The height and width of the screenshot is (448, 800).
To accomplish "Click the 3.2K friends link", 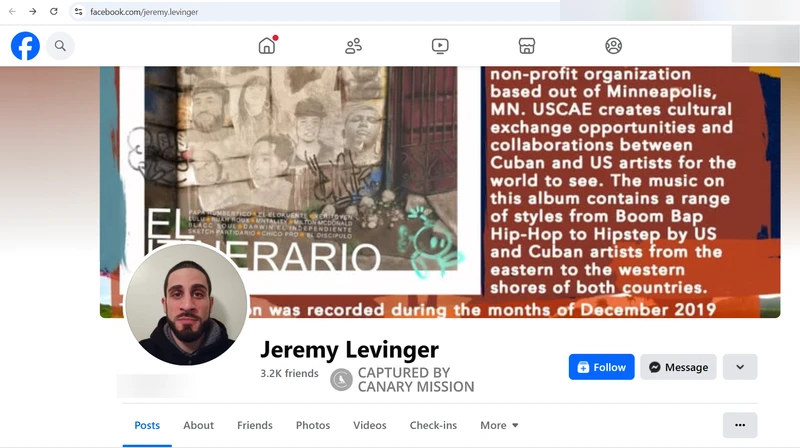I will click(289, 373).
